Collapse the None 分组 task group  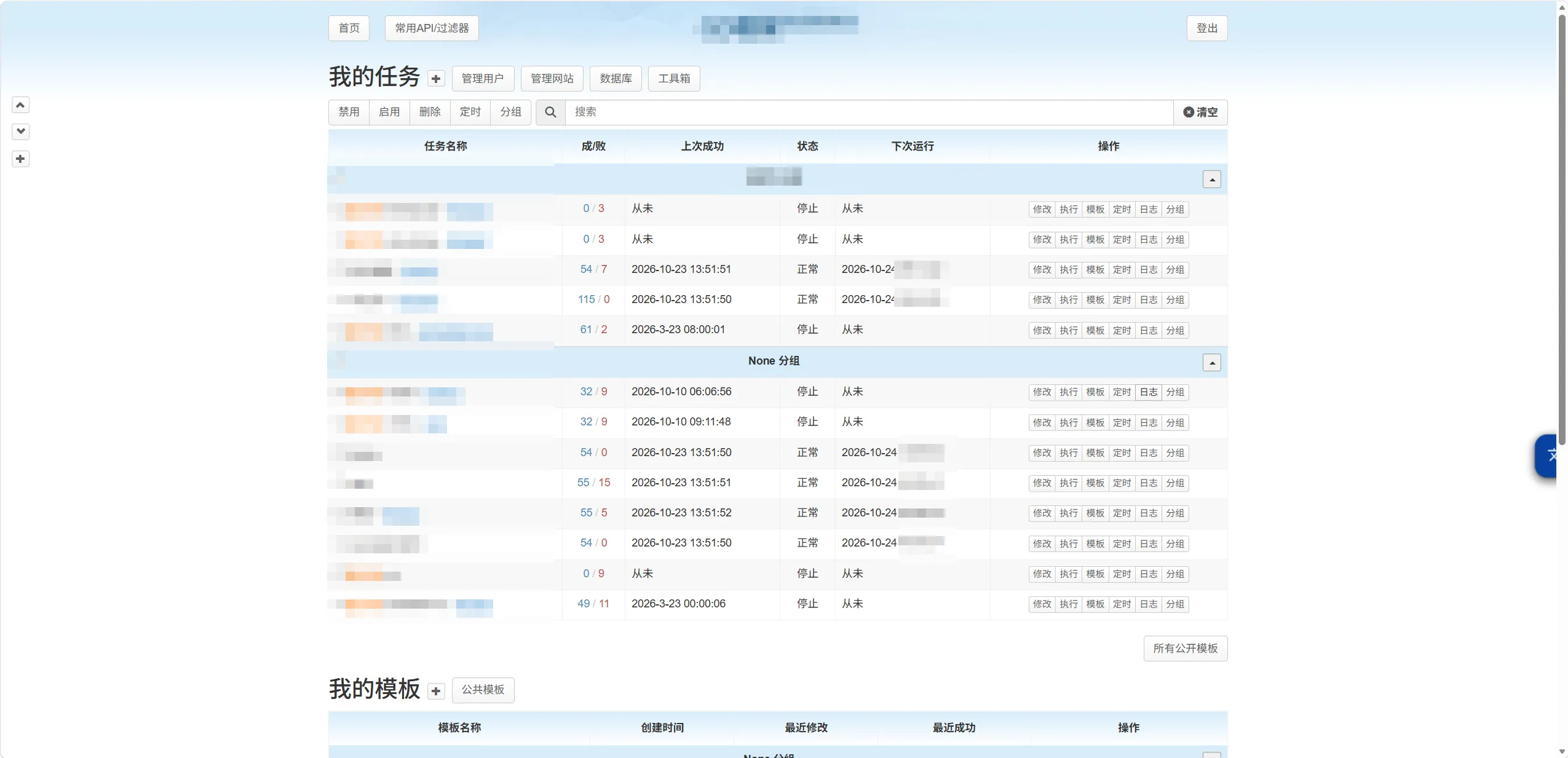(x=1211, y=363)
